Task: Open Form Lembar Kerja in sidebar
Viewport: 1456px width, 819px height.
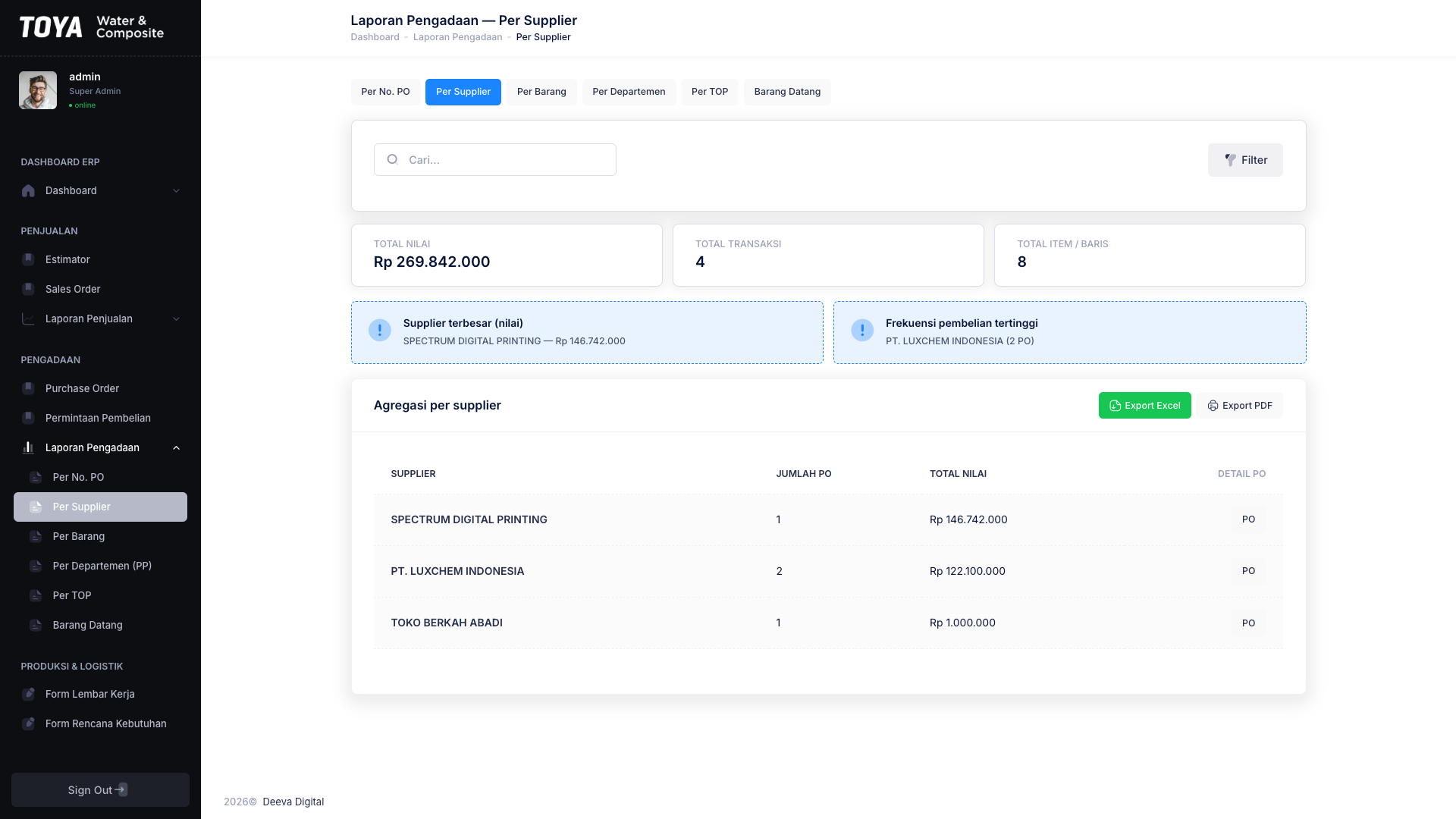Action: pos(100,694)
